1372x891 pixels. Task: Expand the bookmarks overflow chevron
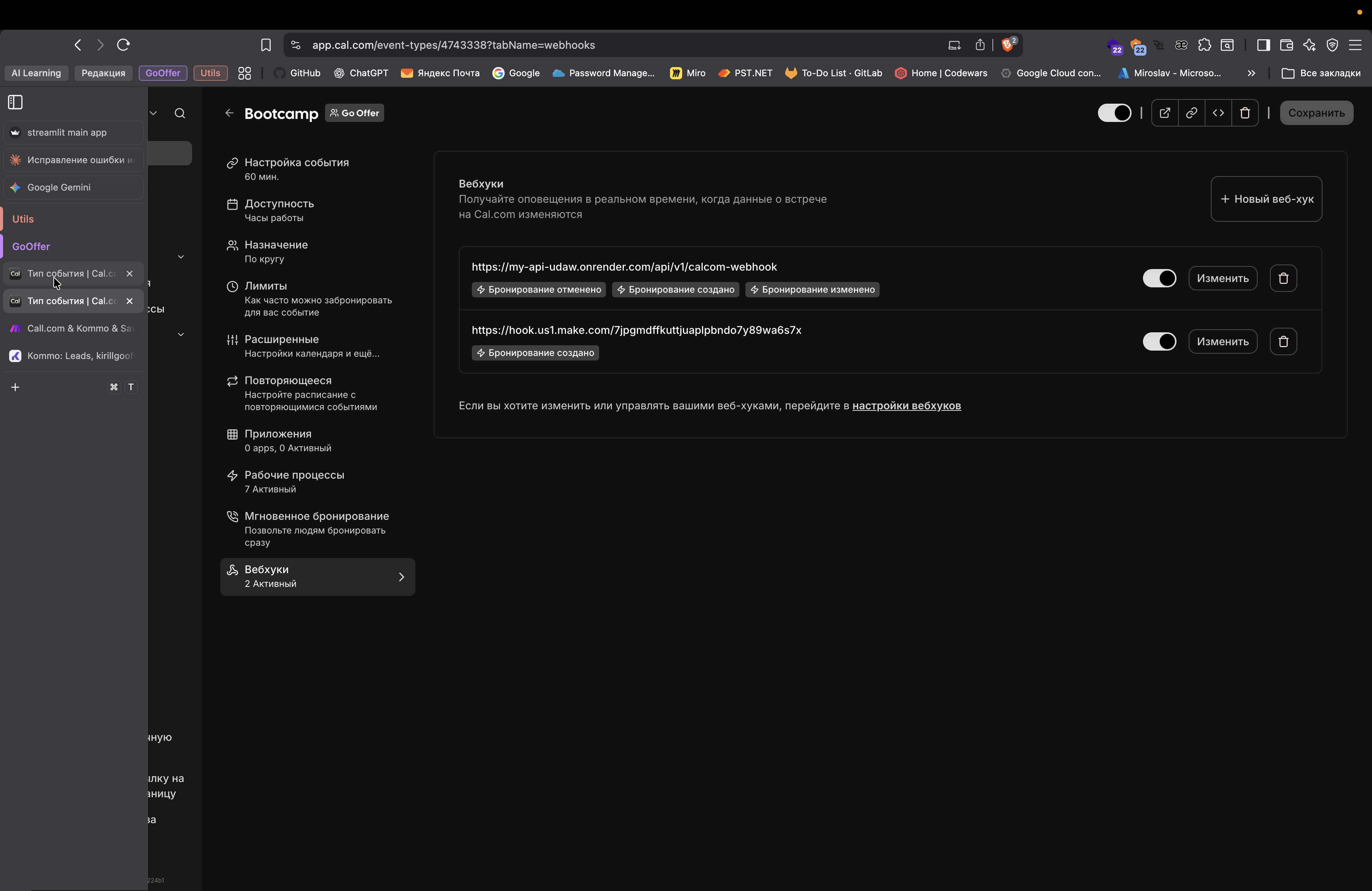1251,73
